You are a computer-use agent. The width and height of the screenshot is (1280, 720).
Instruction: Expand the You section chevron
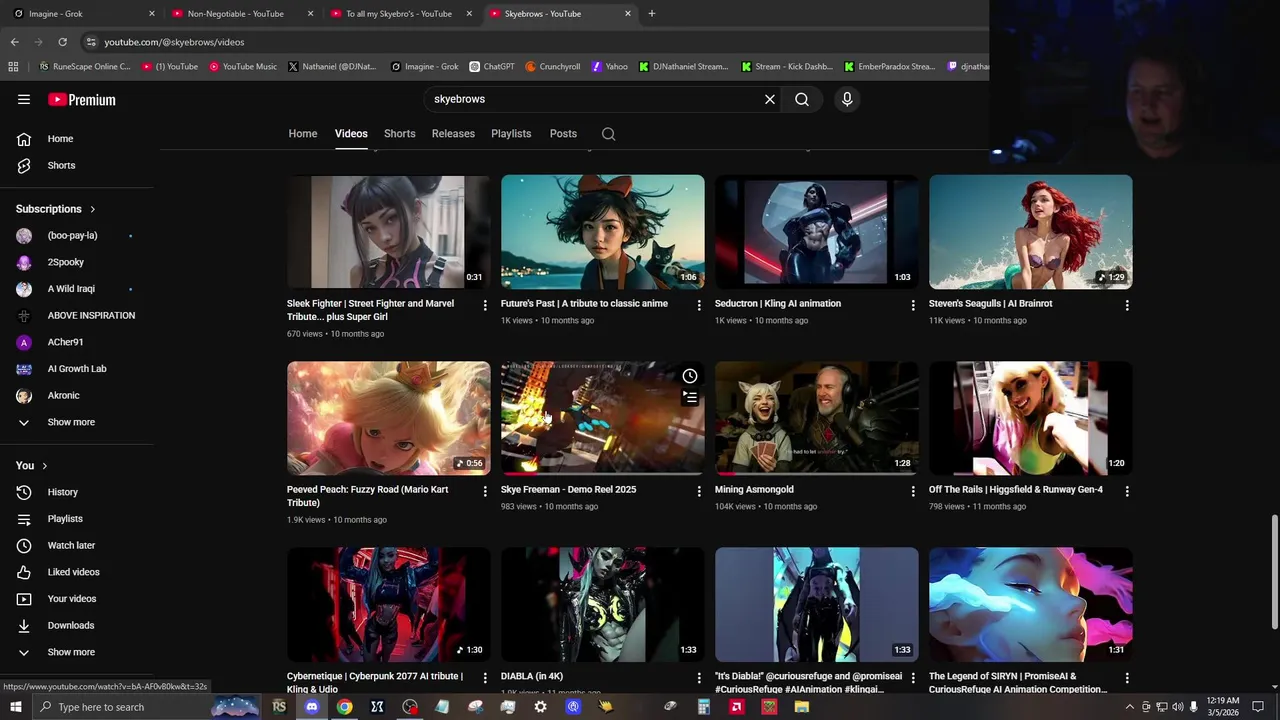click(44, 466)
